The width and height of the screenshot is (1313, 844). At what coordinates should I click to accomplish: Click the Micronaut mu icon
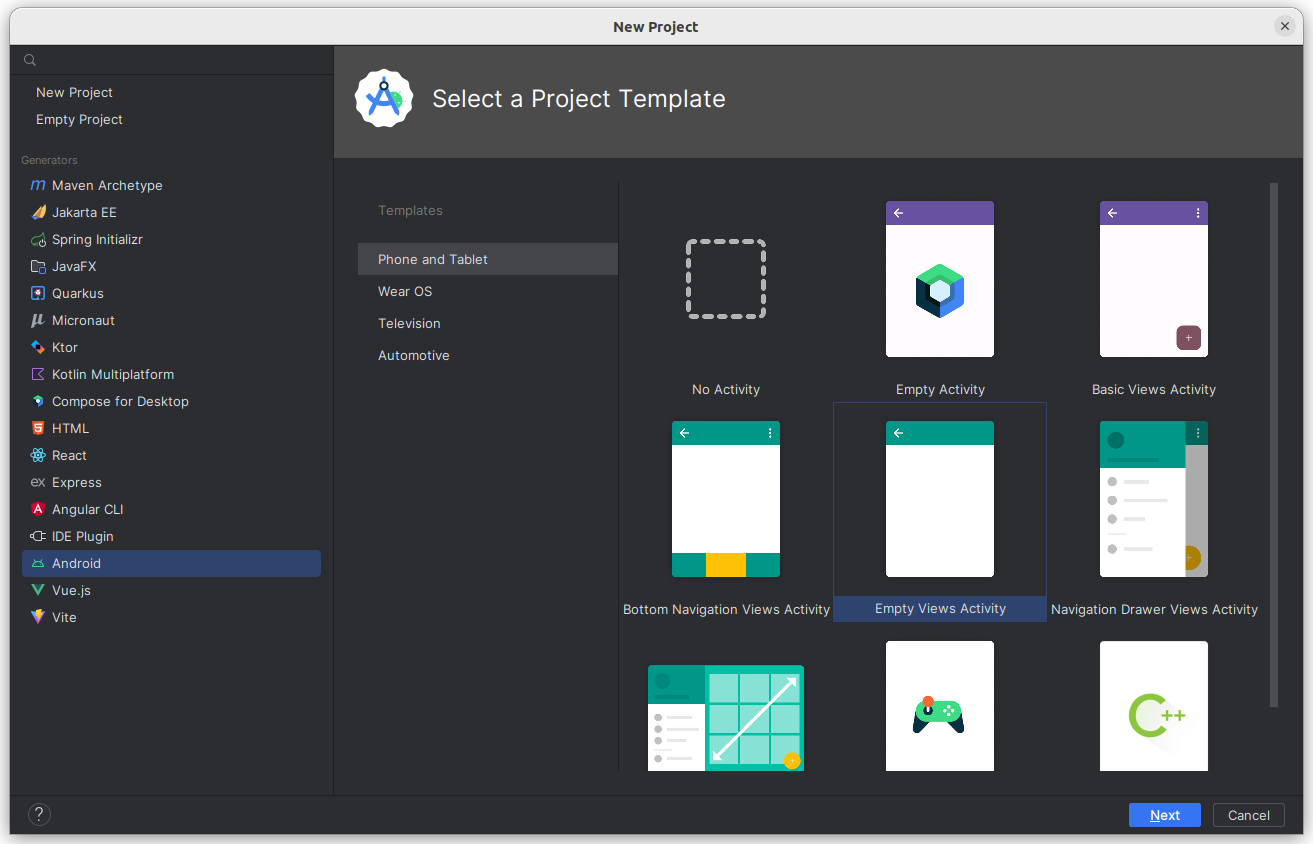38,320
